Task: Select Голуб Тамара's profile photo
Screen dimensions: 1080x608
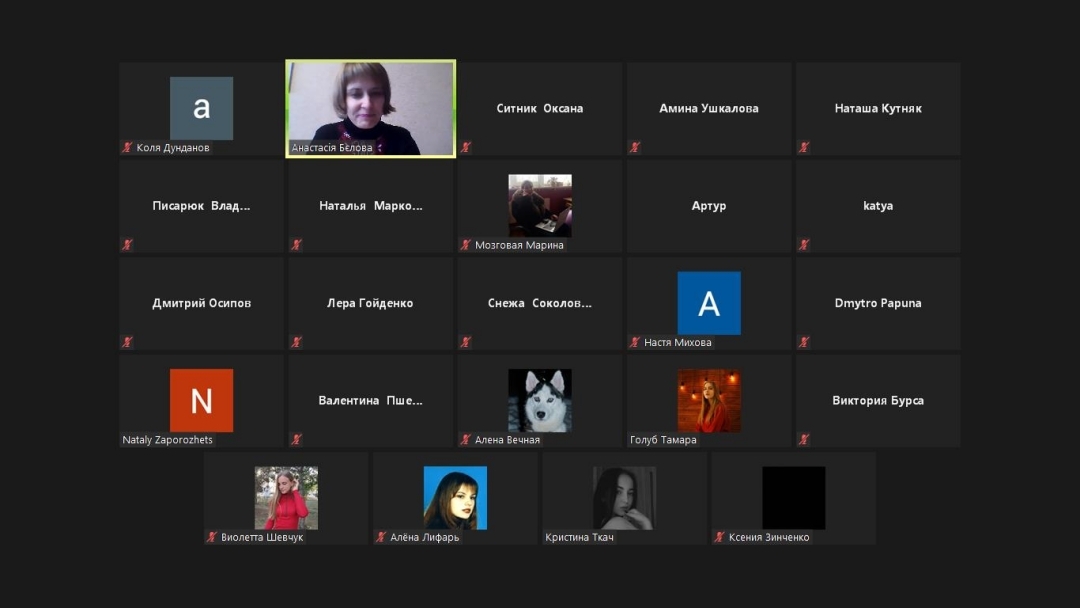Action: click(709, 400)
